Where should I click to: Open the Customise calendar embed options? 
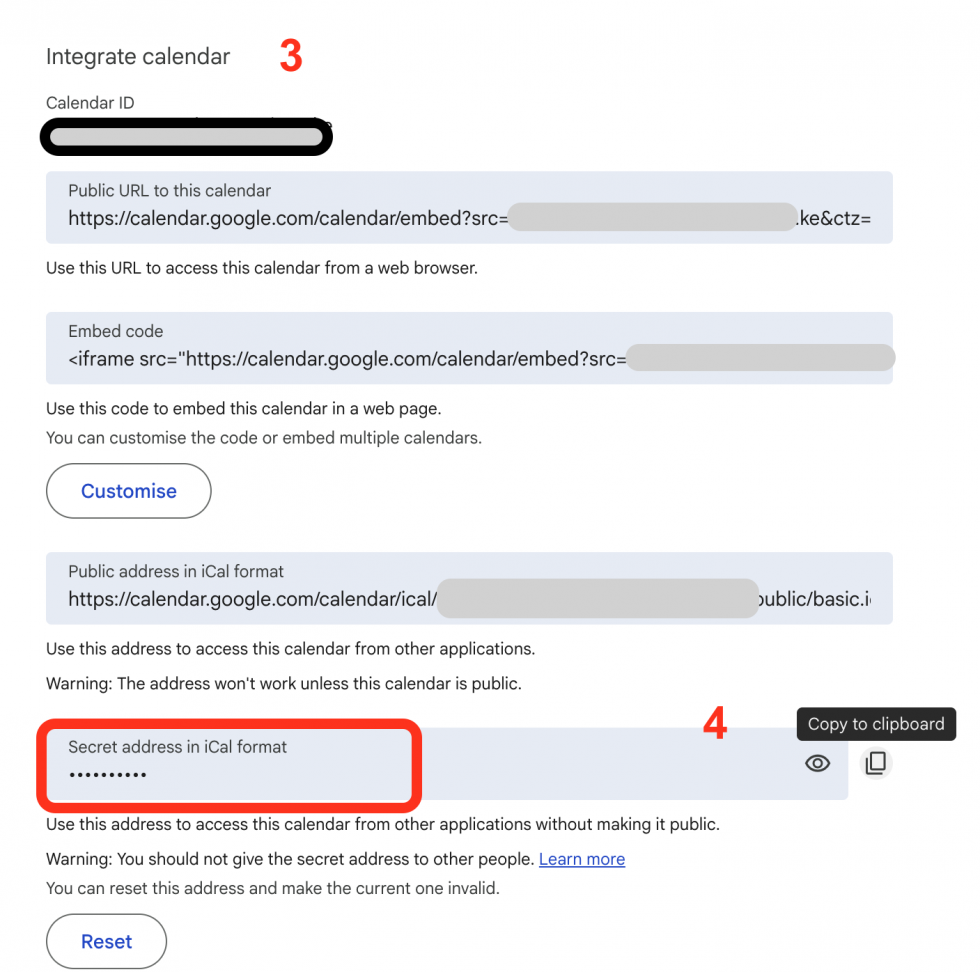coord(128,491)
